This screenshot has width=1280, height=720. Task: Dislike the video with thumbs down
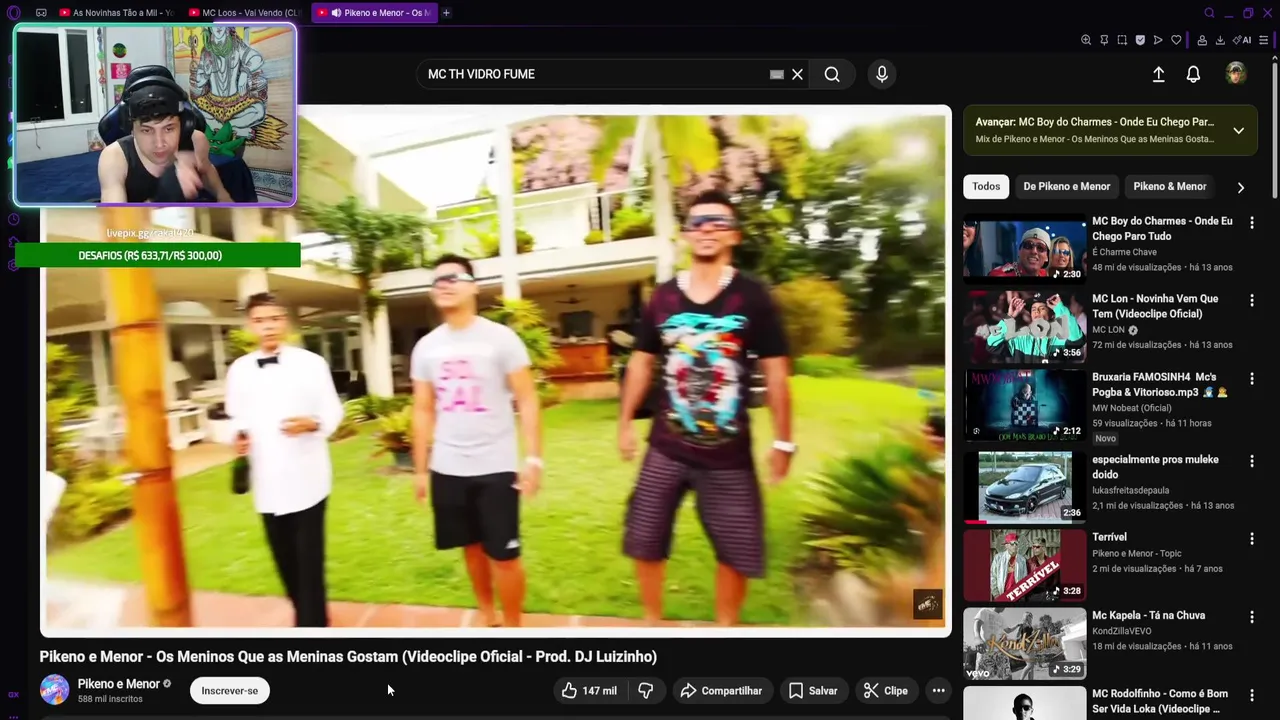click(x=646, y=691)
